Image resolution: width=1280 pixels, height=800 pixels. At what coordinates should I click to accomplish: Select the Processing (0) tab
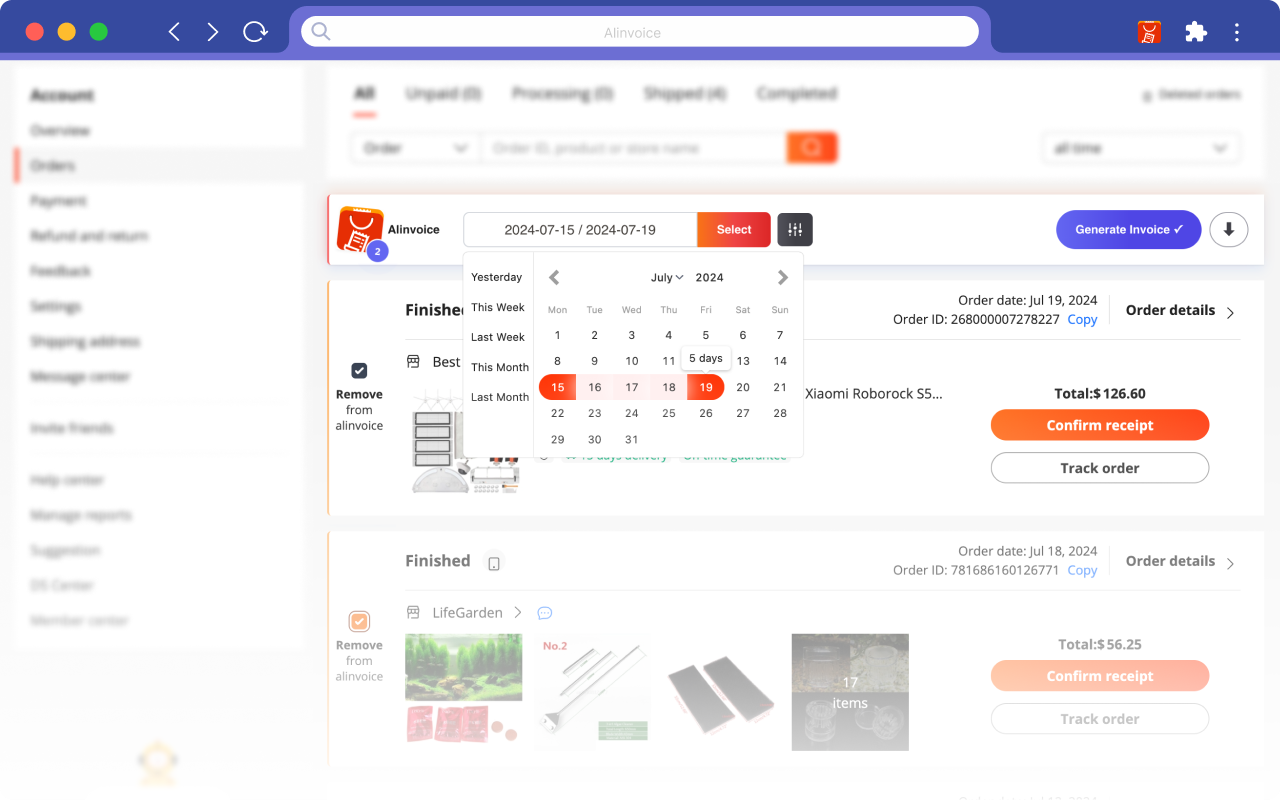click(x=561, y=93)
